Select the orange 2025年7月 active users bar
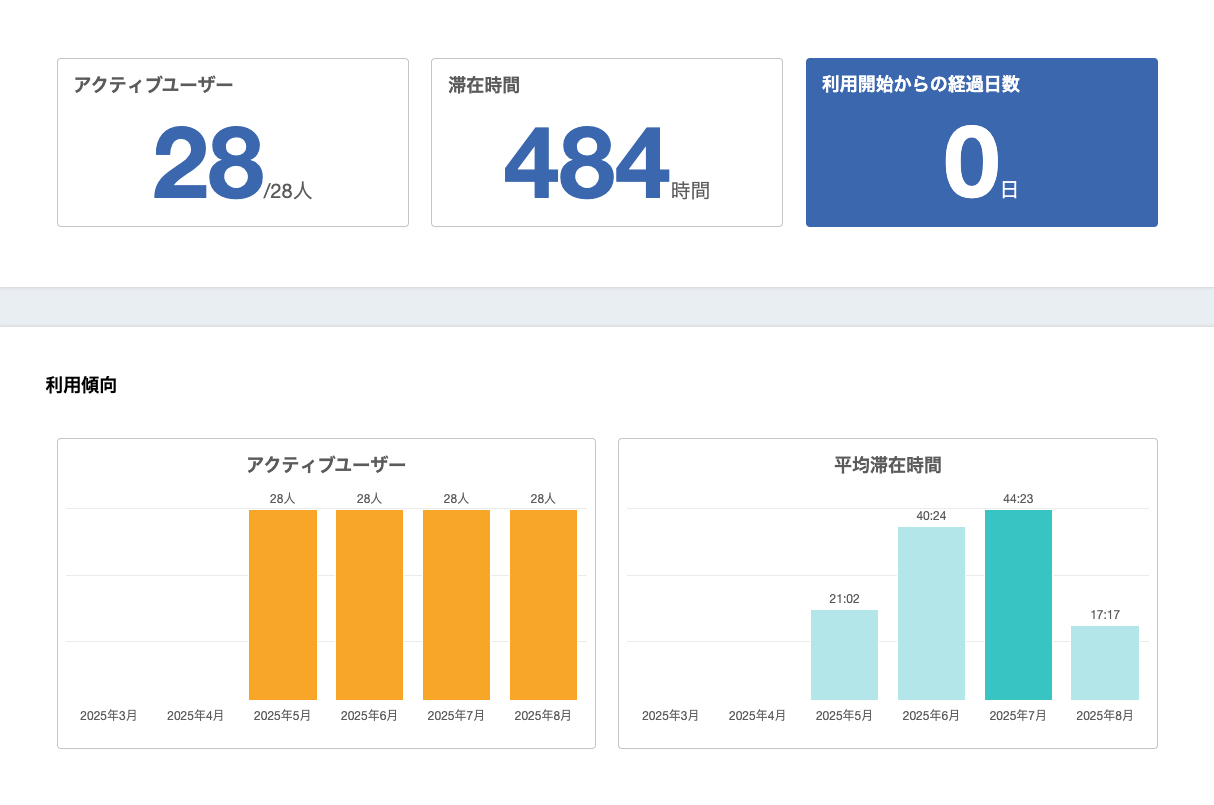Screen dimensions: 1214x805 (456, 605)
